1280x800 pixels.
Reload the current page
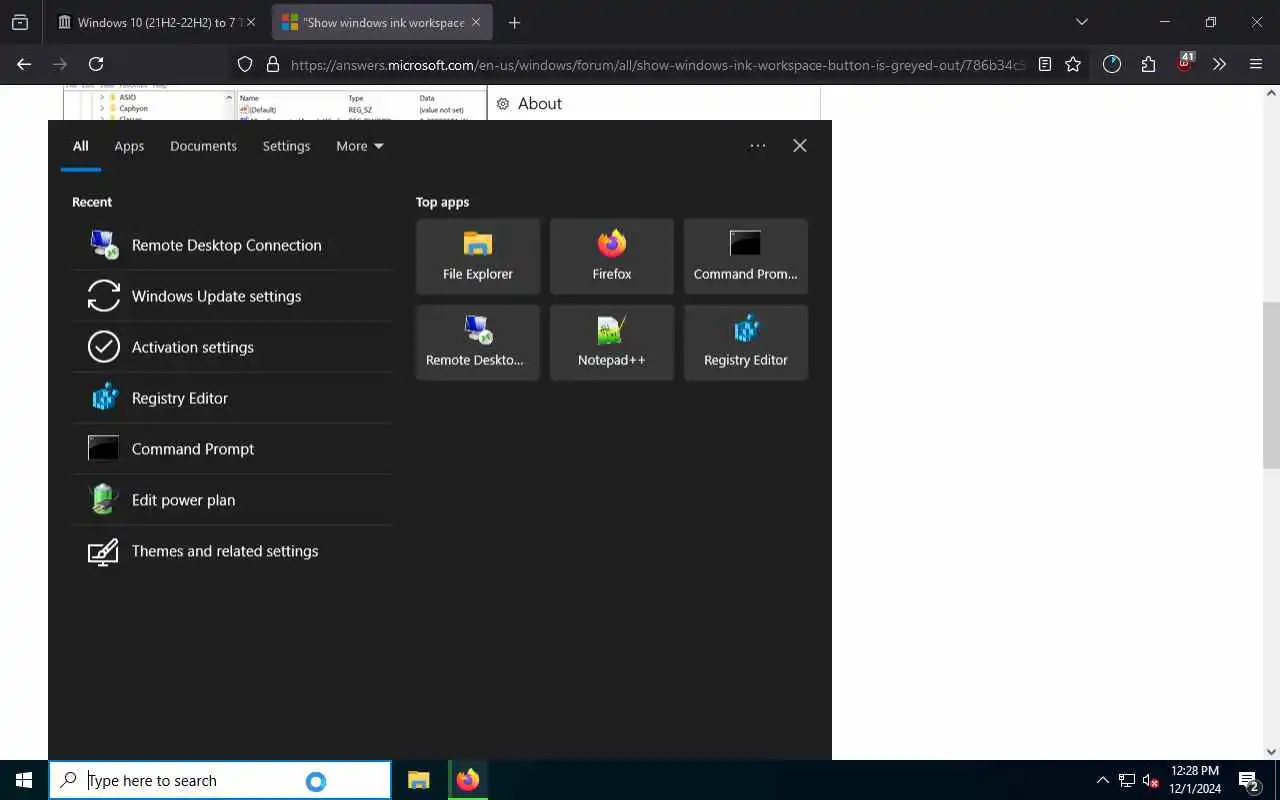[x=96, y=64]
